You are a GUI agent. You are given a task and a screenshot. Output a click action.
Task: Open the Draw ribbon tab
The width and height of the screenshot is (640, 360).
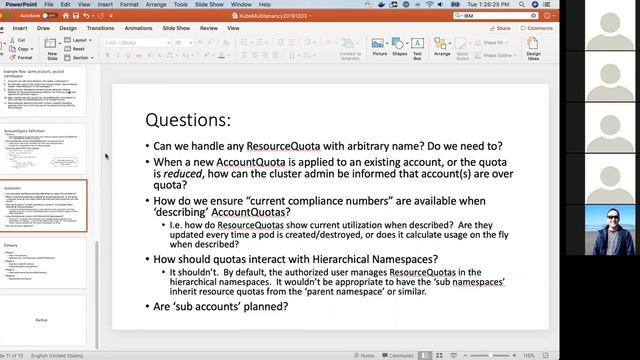coord(43,28)
